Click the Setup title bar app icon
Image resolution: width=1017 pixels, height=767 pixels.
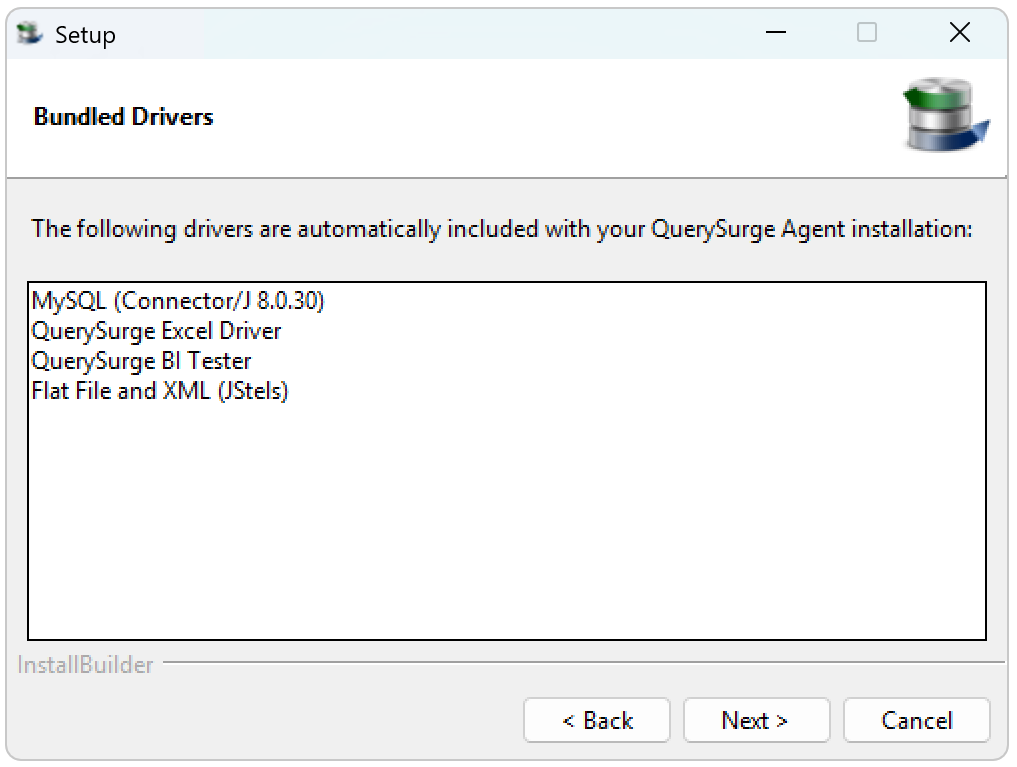point(29,33)
